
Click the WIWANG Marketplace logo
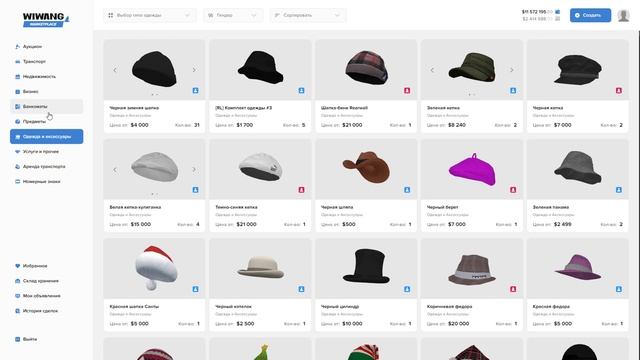coord(46,20)
